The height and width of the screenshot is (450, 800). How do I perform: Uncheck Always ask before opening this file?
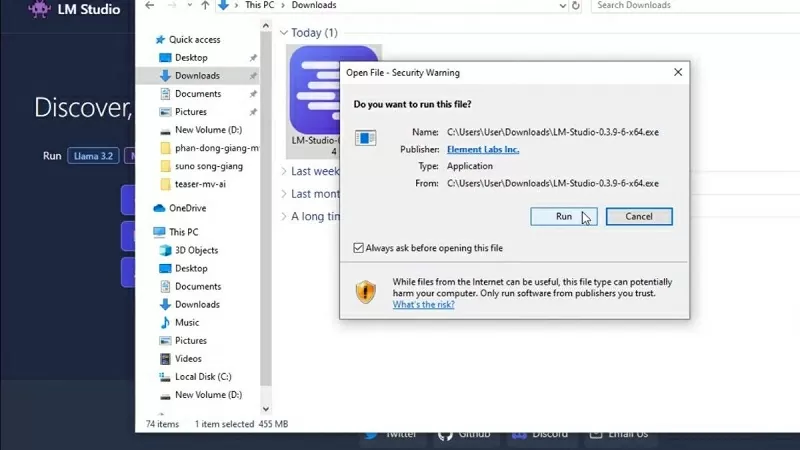359,248
